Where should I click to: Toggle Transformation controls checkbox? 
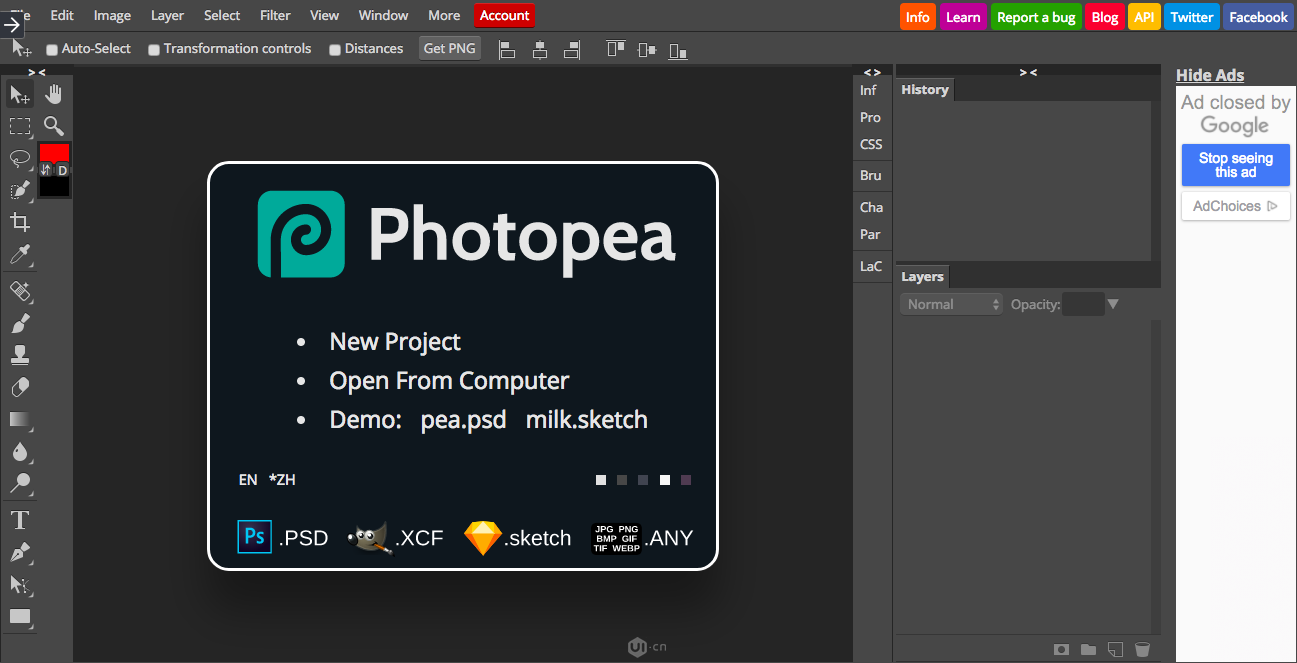coord(154,50)
